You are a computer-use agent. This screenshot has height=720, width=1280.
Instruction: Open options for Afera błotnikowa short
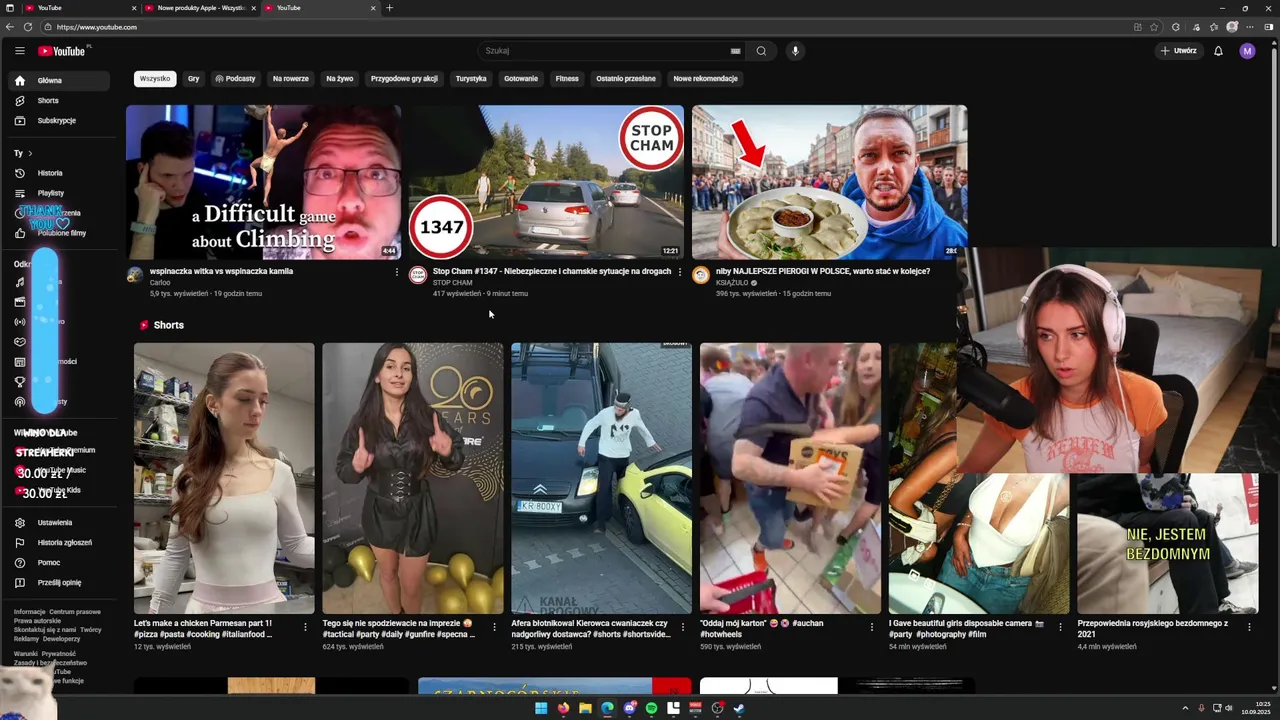pyautogui.click(x=683, y=627)
